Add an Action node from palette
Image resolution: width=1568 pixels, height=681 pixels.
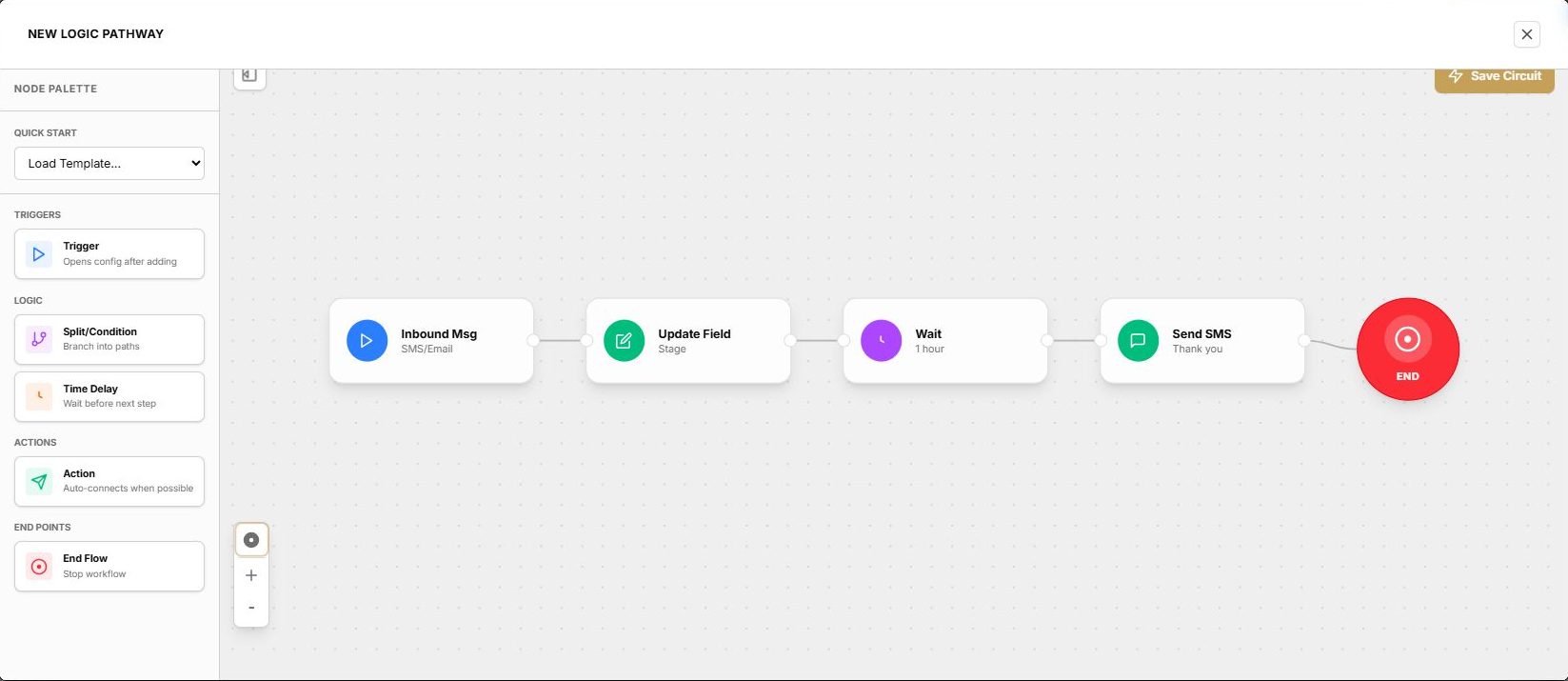pyautogui.click(x=109, y=481)
